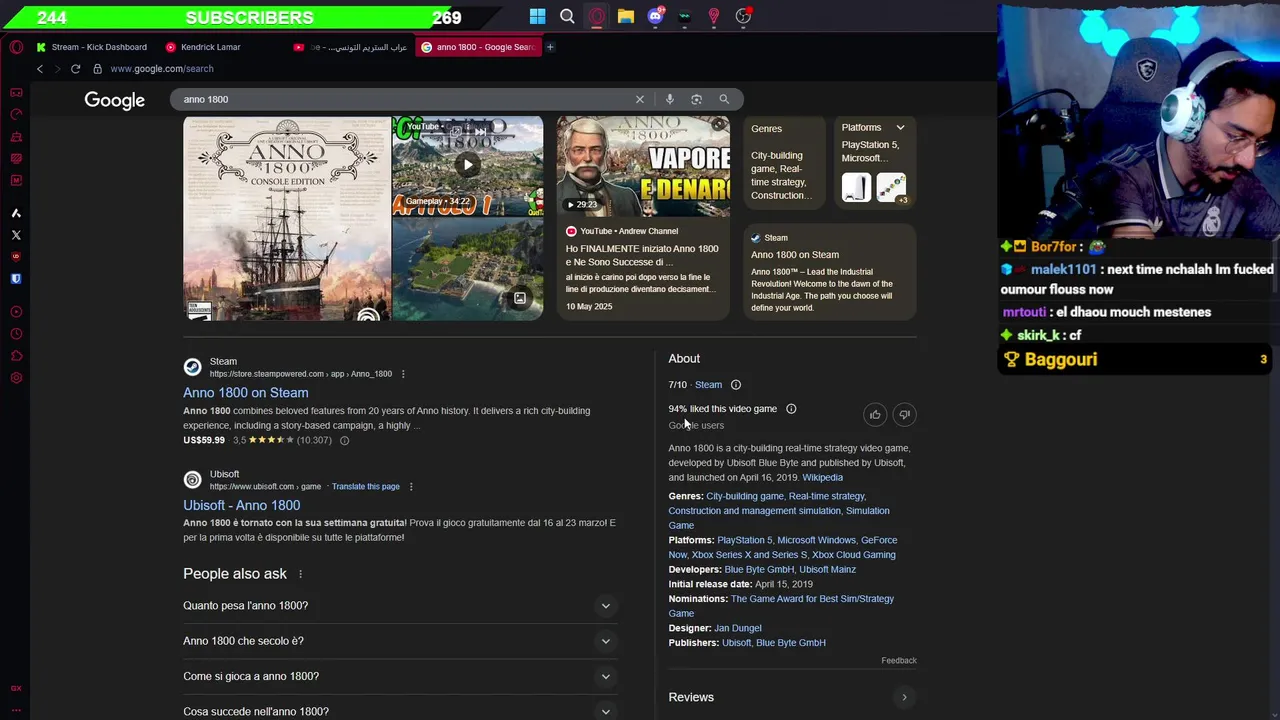This screenshot has width=1280, height=720.
Task: Search by image with Lens
Action: [x=697, y=99]
